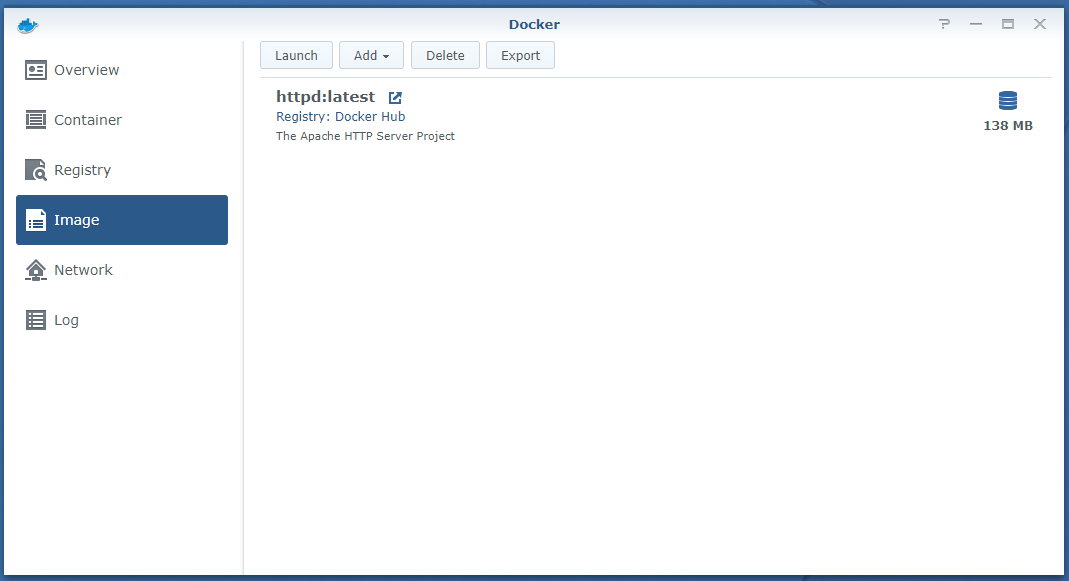Click The Apache HTTP Server Project description
This screenshot has height=581, width=1069.
click(365, 136)
